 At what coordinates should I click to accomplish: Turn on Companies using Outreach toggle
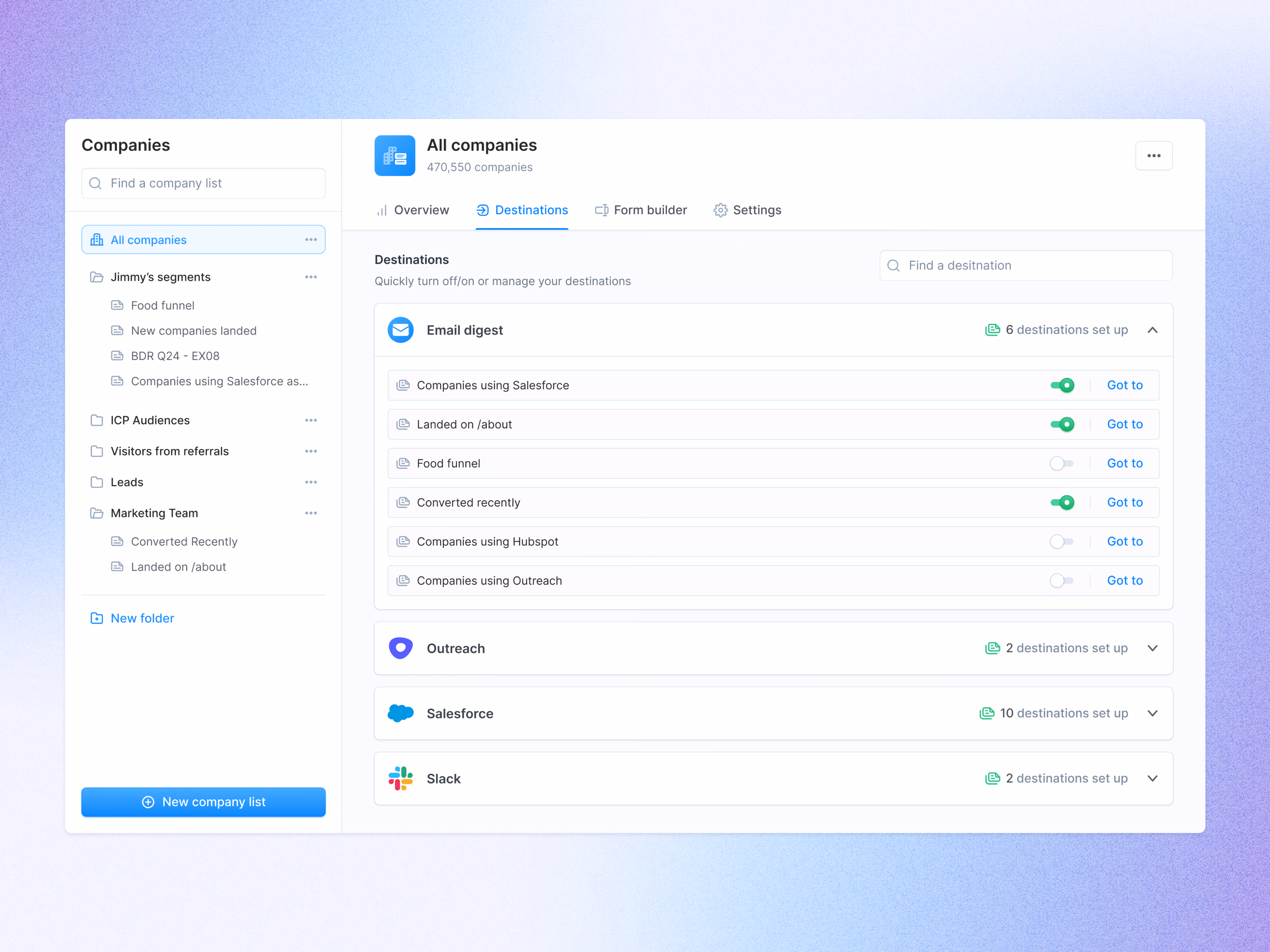click(x=1062, y=581)
